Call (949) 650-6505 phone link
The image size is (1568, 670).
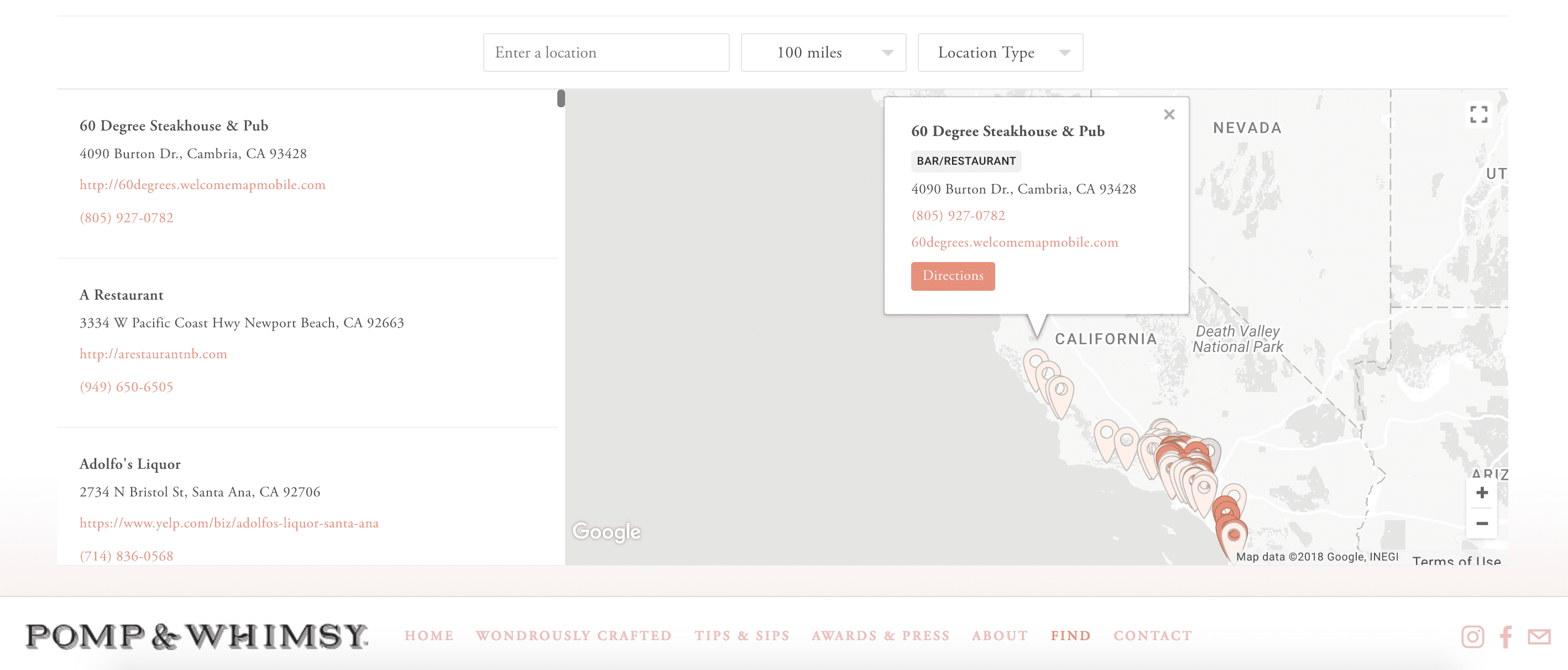127,387
